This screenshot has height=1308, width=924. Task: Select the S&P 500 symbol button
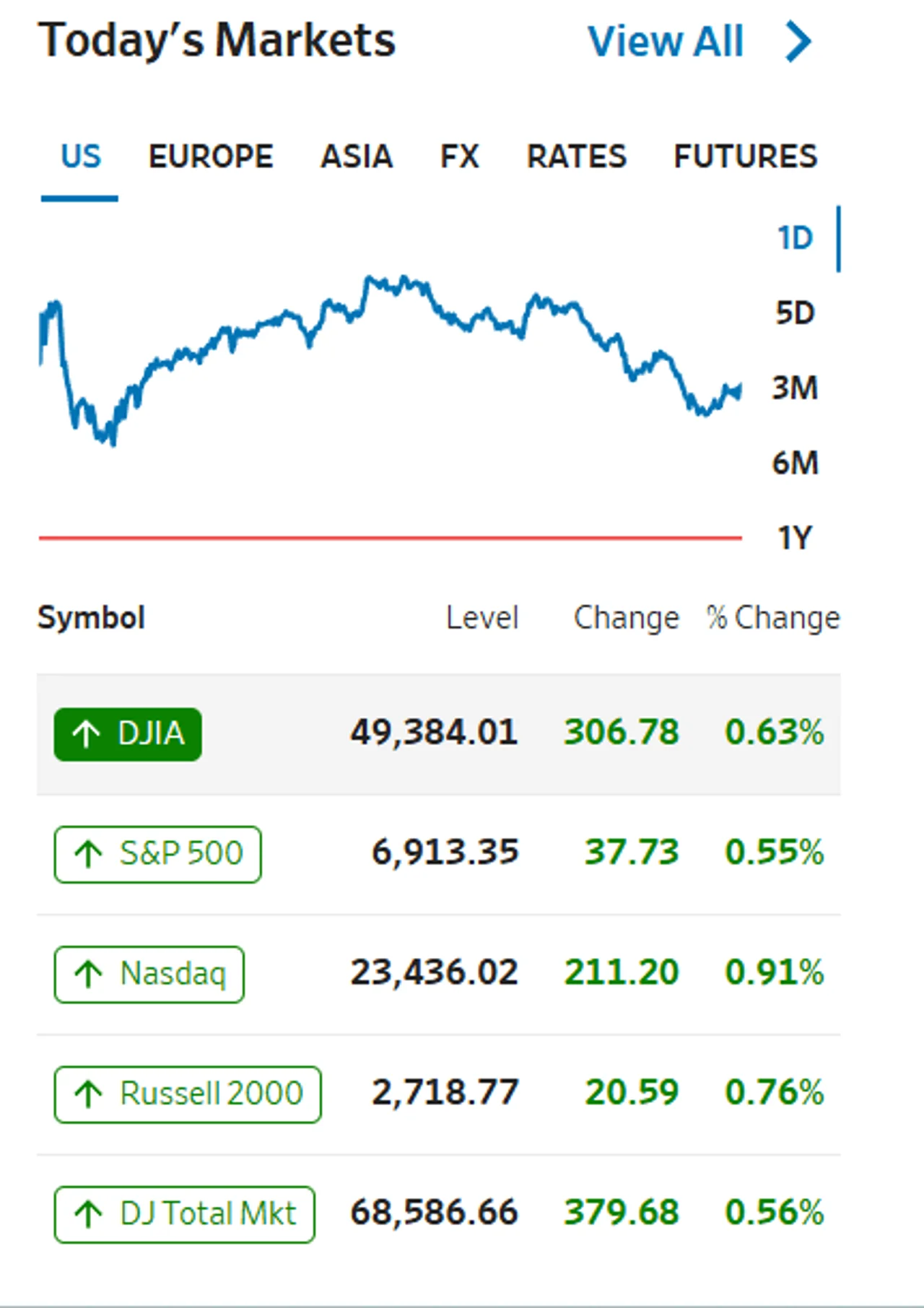157,855
